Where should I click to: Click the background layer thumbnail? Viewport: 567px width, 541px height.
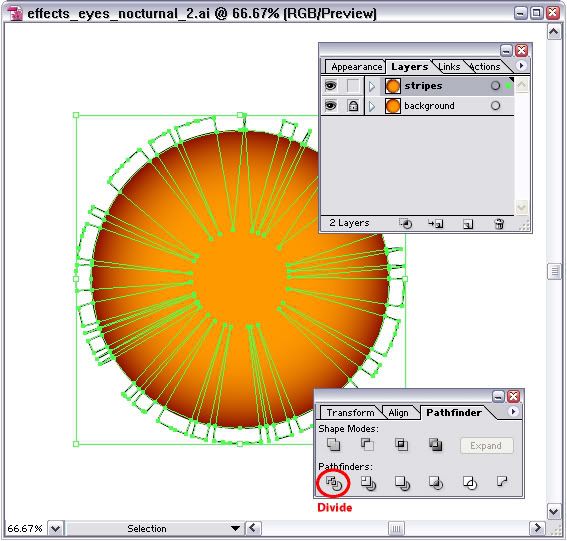pos(393,106)
